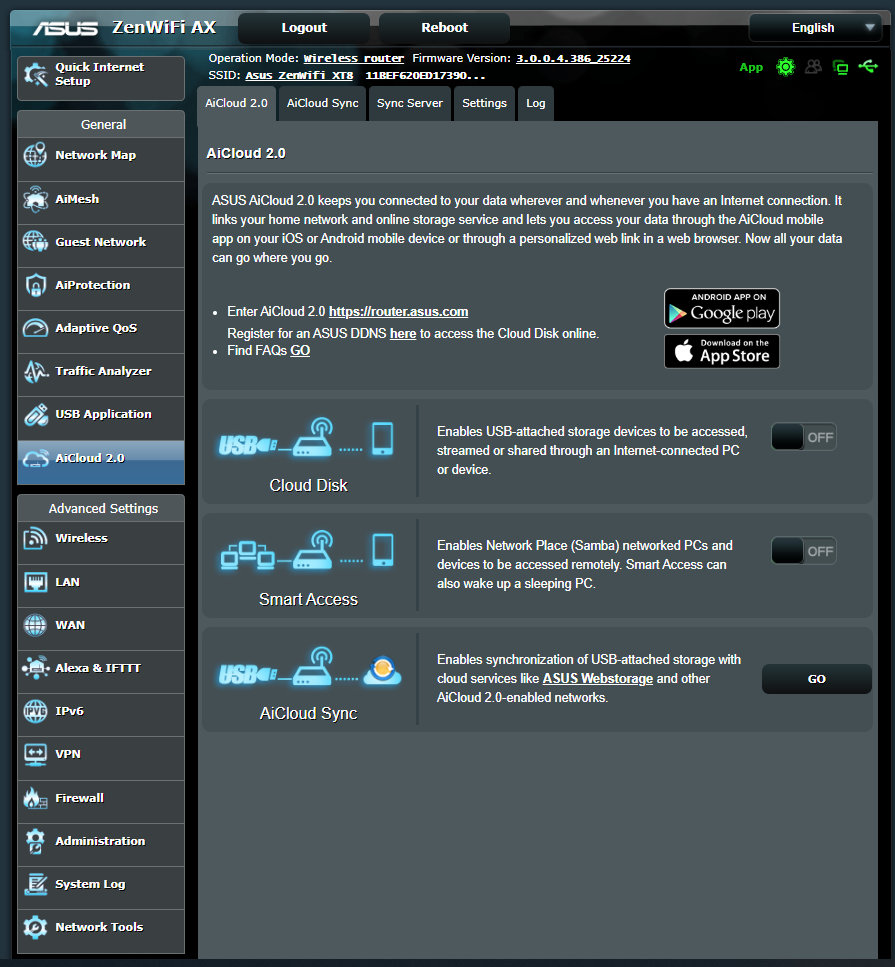Click the ASUS DDNS 'here' link
This screenshot has height=967, width=895.
click(403, 334)
